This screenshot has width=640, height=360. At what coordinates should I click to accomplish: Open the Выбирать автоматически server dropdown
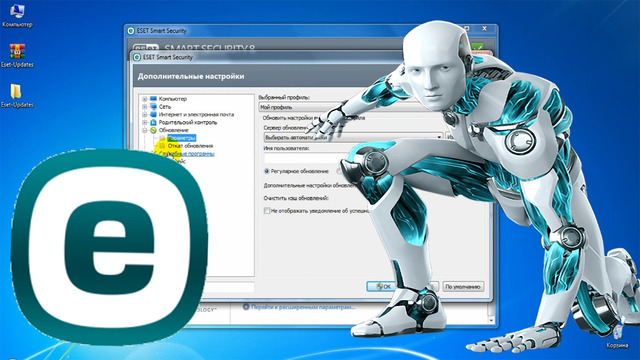tap(353, 138)
